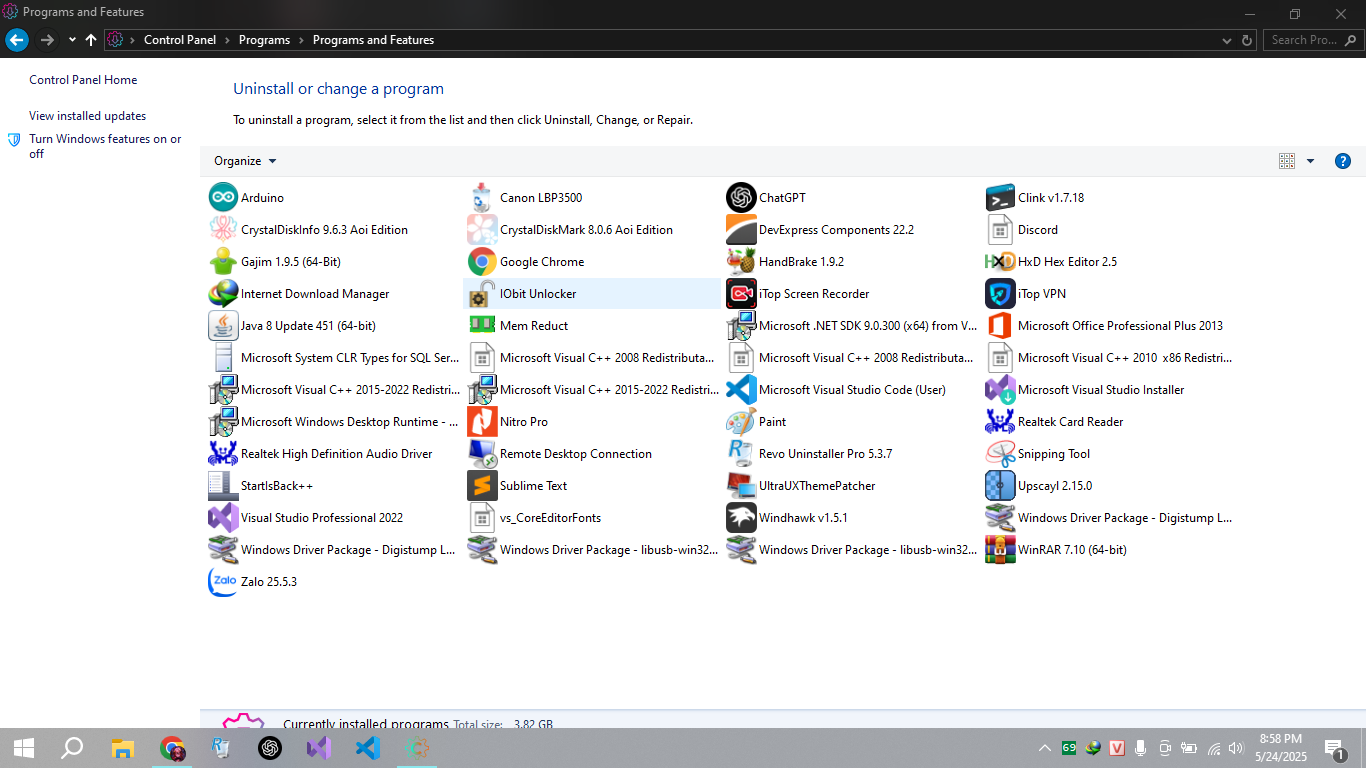Image resolution: width=1366 pixels, height=768 pixels.
Task: Click the iTop VPN shield icon
Action: pyautogui.click(x=1000, y=293)
